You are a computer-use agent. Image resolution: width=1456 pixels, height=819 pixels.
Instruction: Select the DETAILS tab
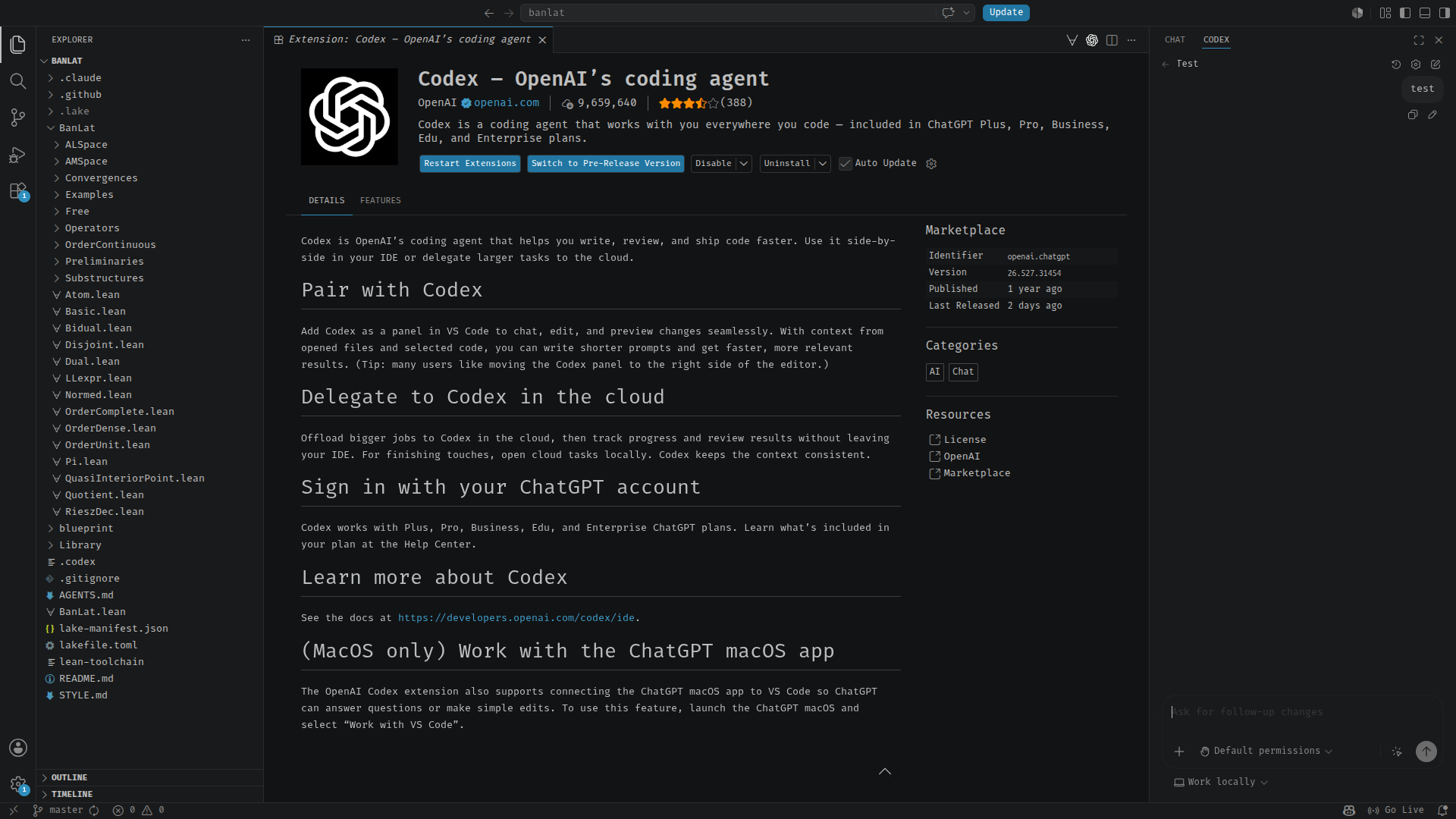[x=326, y=201]
